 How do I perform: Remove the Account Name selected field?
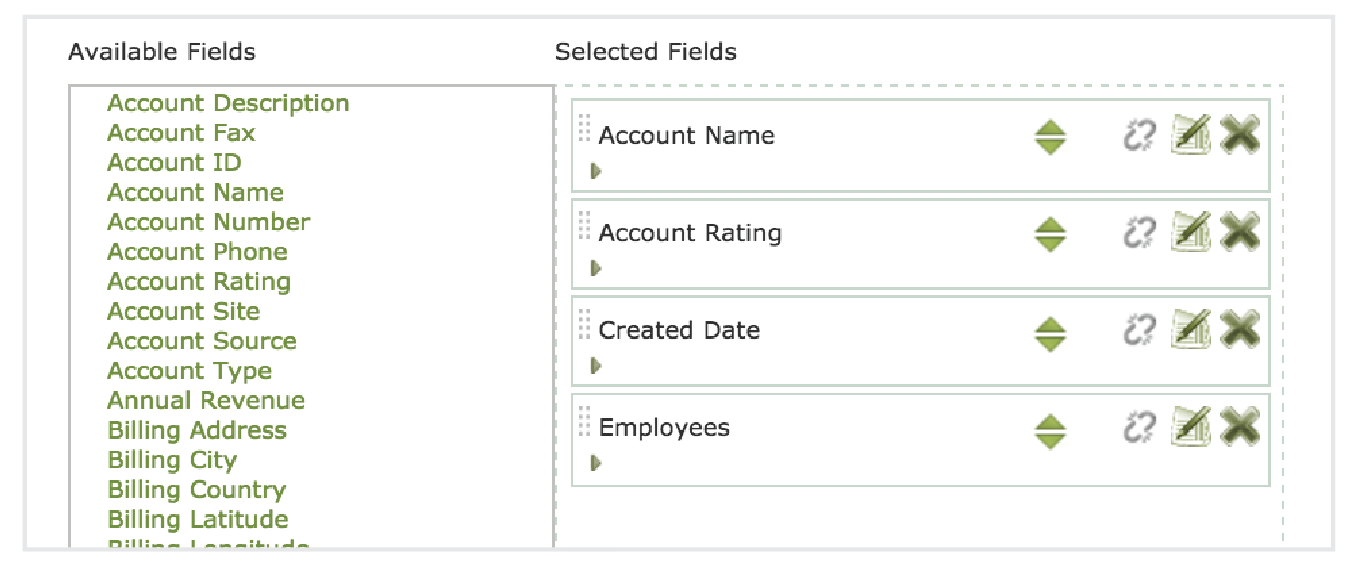pyautogui.click(x=1239, y=135)
